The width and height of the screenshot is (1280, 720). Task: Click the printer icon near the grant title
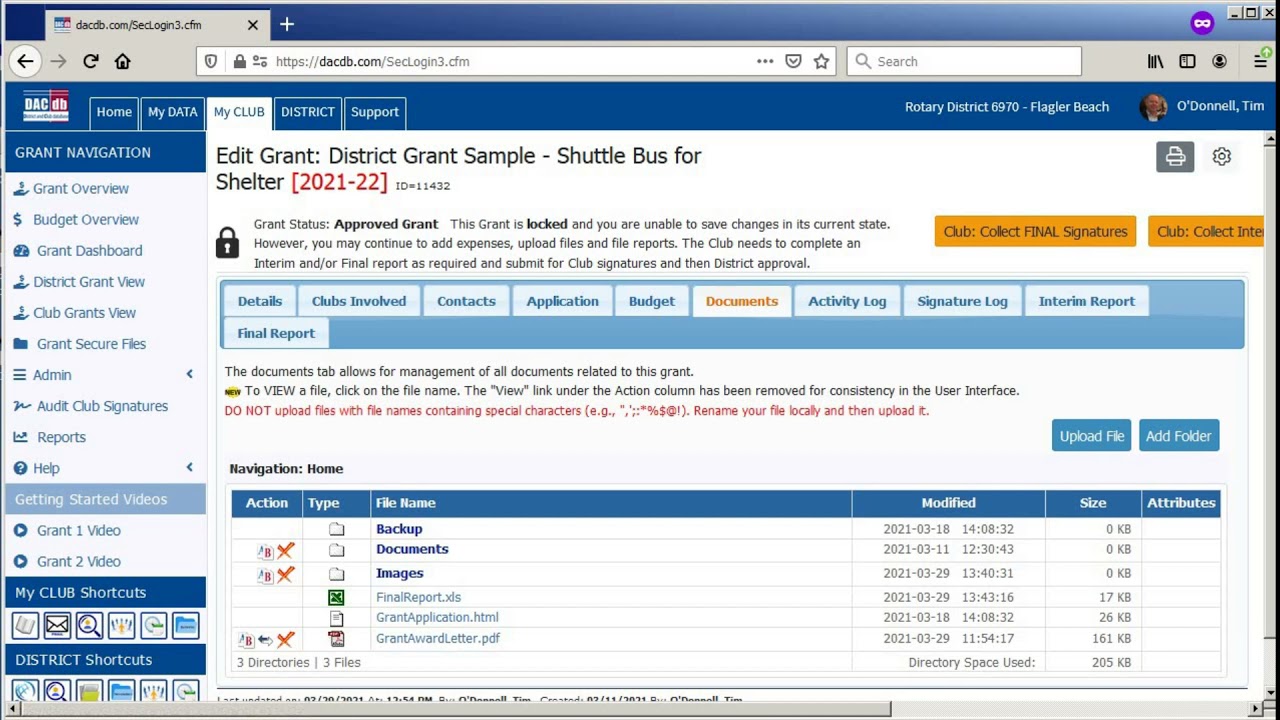[x=1175, y=157]
